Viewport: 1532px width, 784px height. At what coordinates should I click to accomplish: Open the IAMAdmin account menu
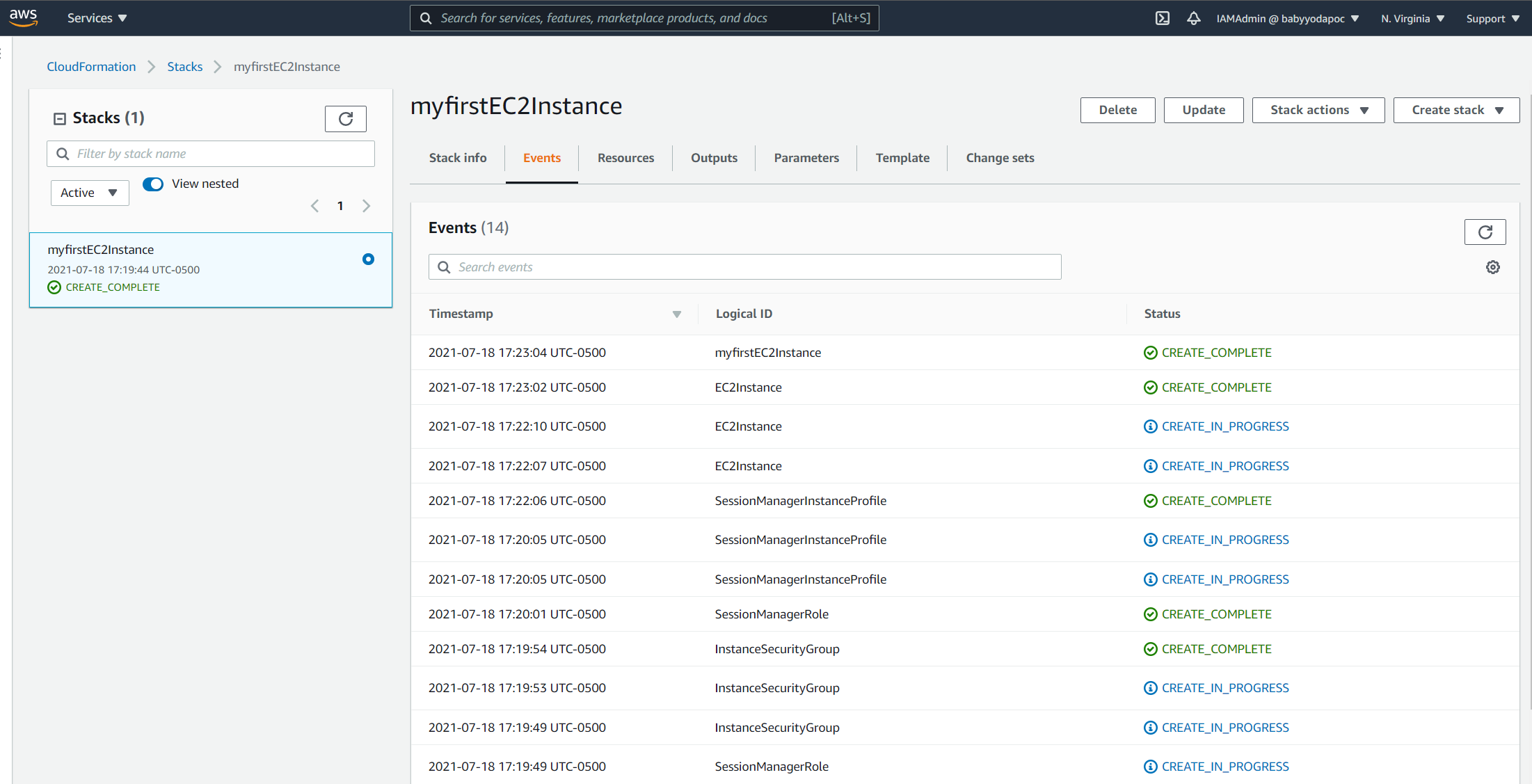click(1288, 19)
